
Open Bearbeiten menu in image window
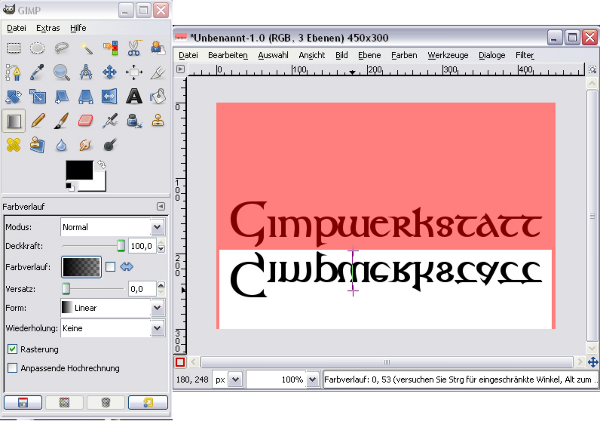[x=228, y=55]
